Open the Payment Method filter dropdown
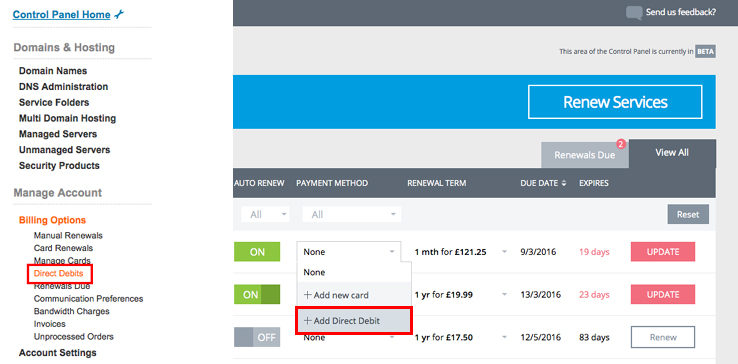 (352, 214)
